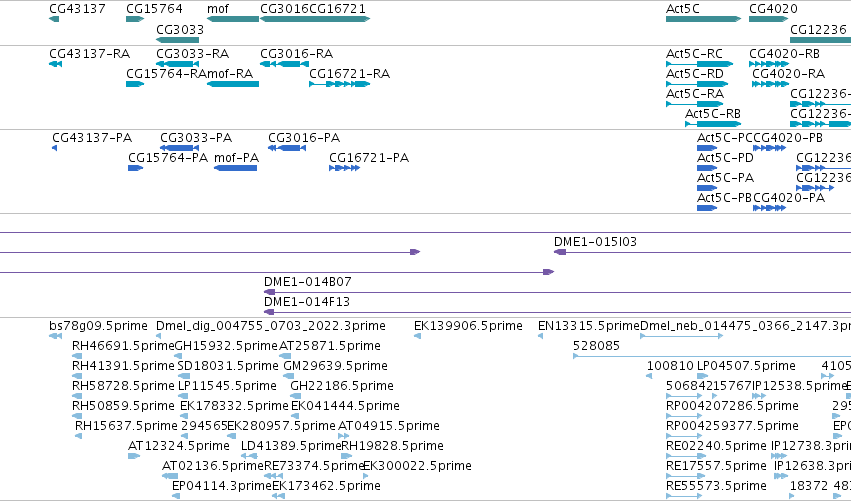Click the Act5C gene label
Screen dimensions: 851x501
coord(683,9)
